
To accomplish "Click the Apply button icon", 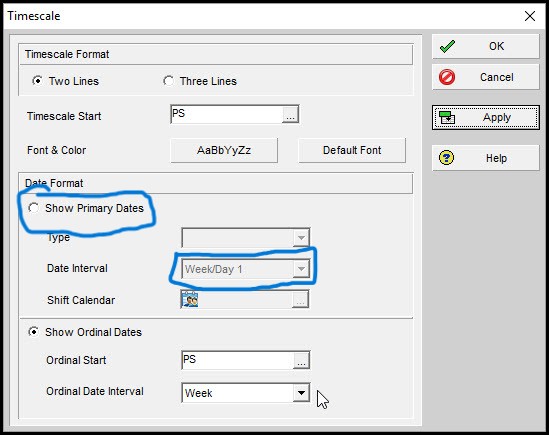I will click(x=447, y=118).
